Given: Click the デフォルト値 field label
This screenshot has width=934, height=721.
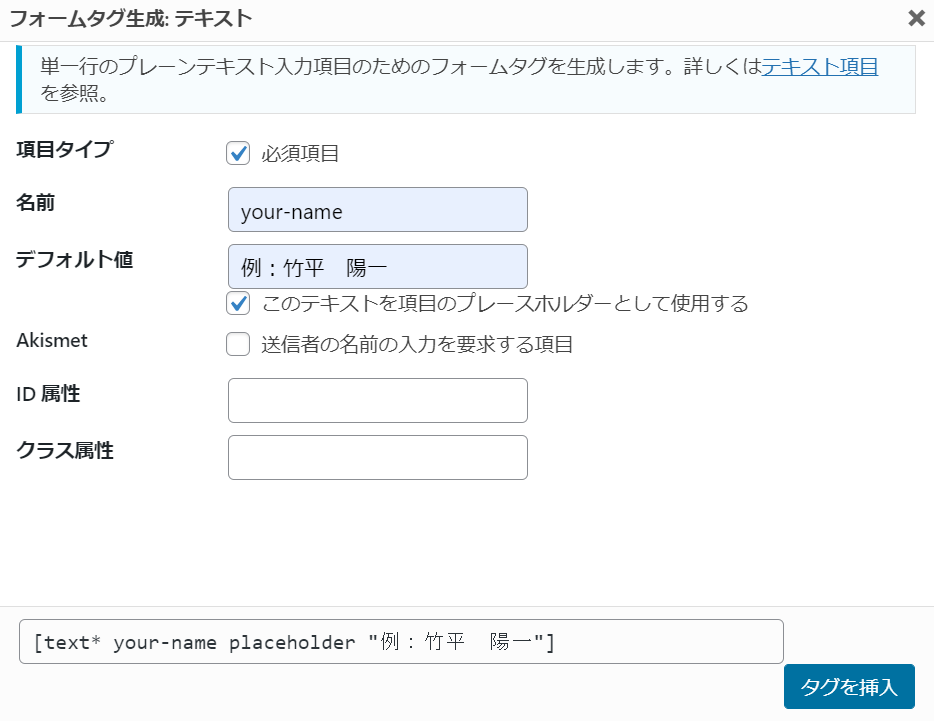Looking at the screenshot, I should click(x=74, y=259).
